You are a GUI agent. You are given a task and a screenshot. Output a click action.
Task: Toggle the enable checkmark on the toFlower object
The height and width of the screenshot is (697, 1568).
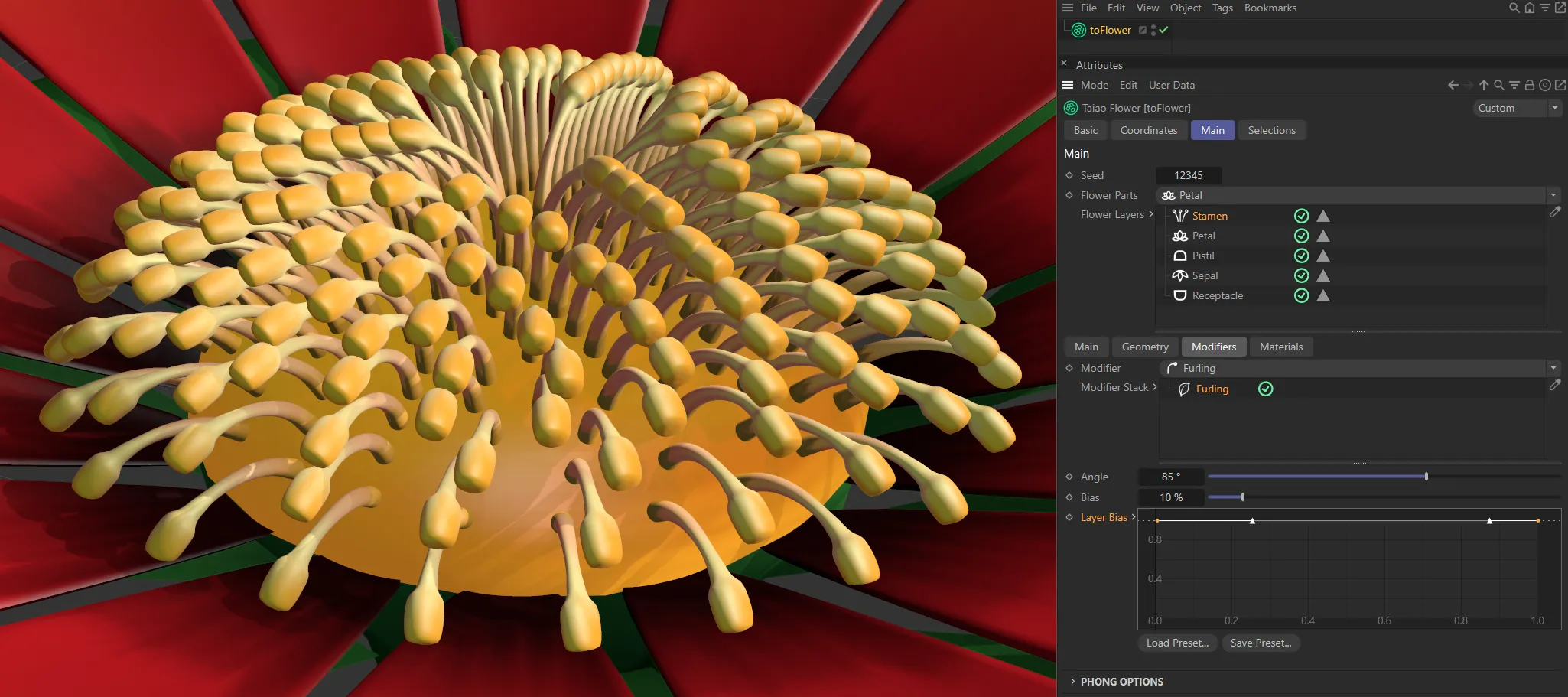point(1163,30)
